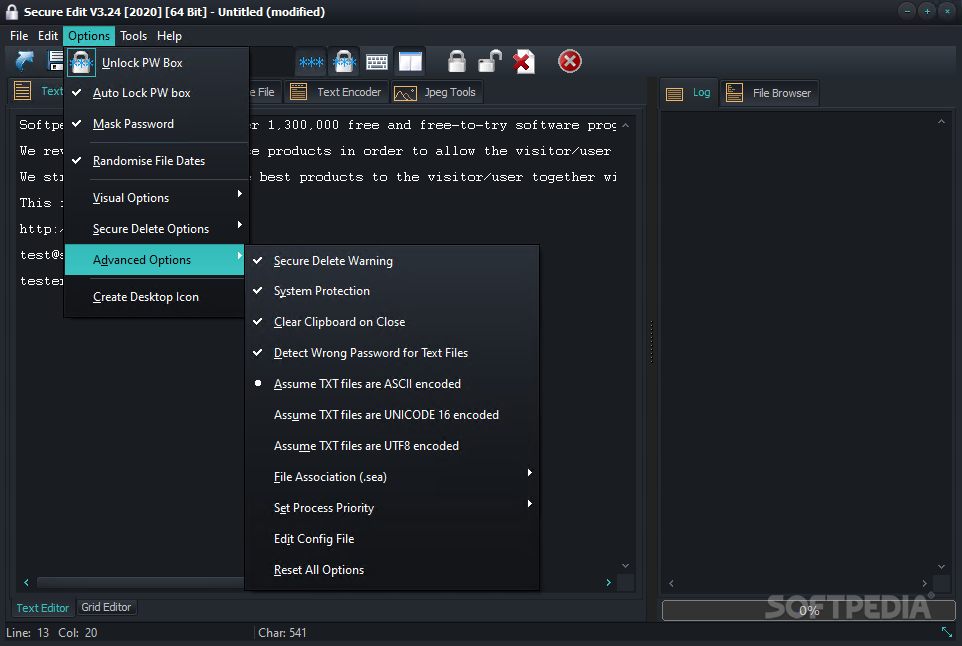Select Assume TXT files are ASCII encoded
This screenshot has height=646, width=962.
coord(391,384)
